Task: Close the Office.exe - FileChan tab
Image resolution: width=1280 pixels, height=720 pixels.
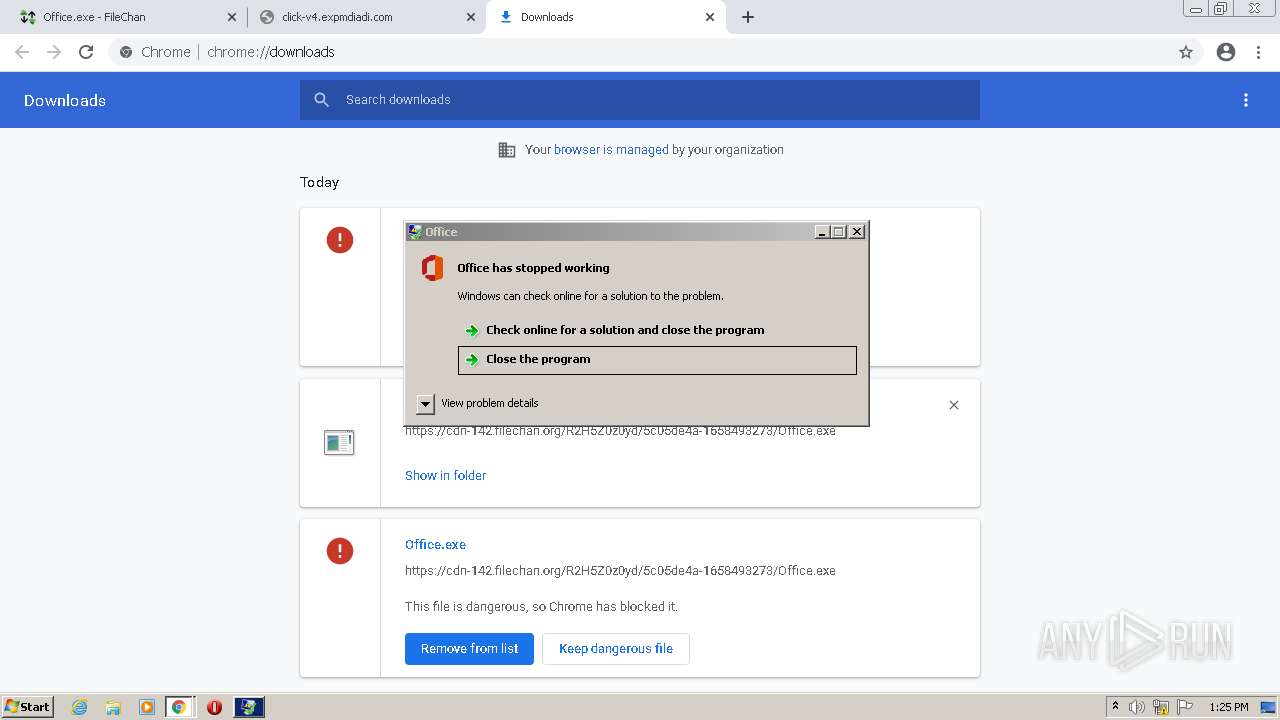Action: tap(232, 17)
